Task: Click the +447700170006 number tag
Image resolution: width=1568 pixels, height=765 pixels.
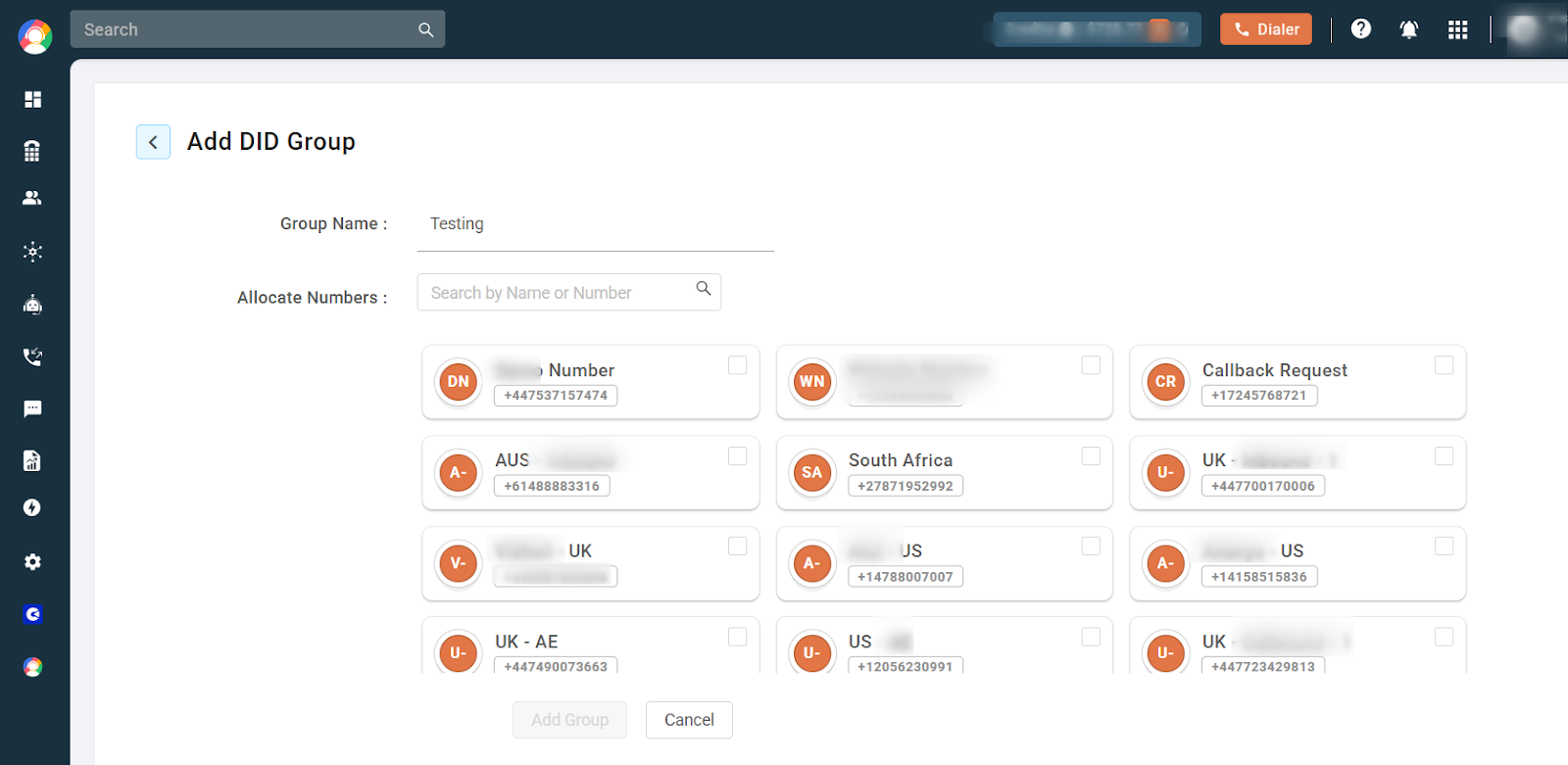Action: tap(1263, 486)
